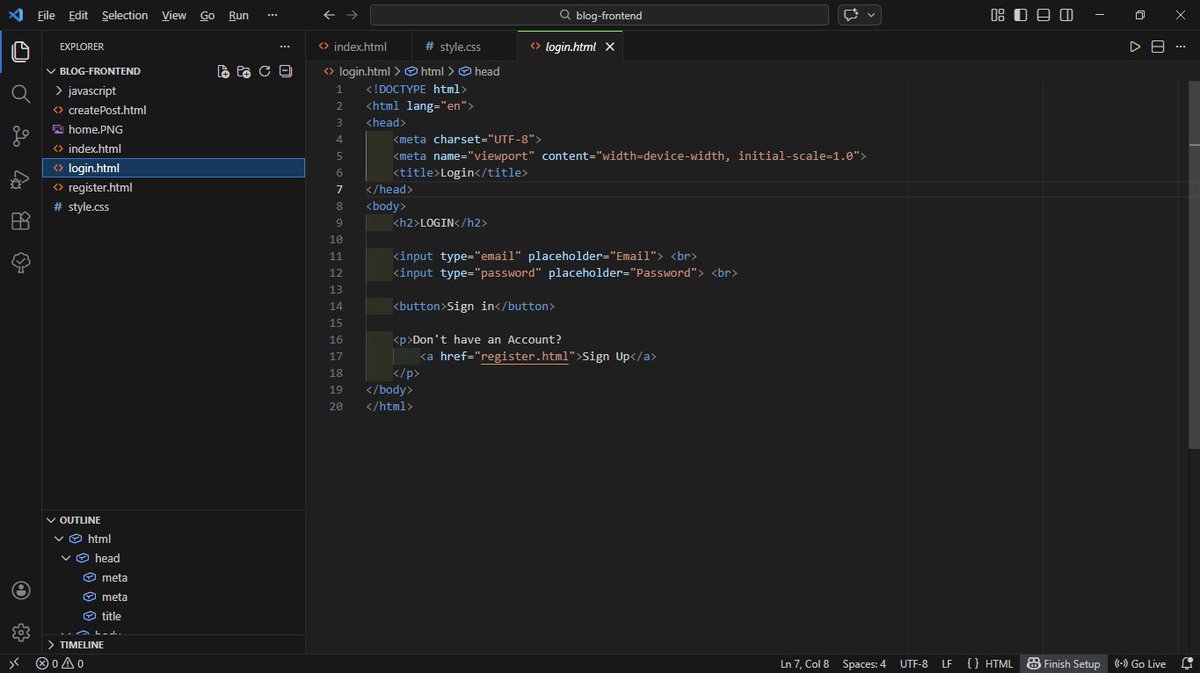1200x673 pixels.
Task: Create a new folder in BLOG-FRONTEND
Action: pyautogui.click(x=244, y=71)
